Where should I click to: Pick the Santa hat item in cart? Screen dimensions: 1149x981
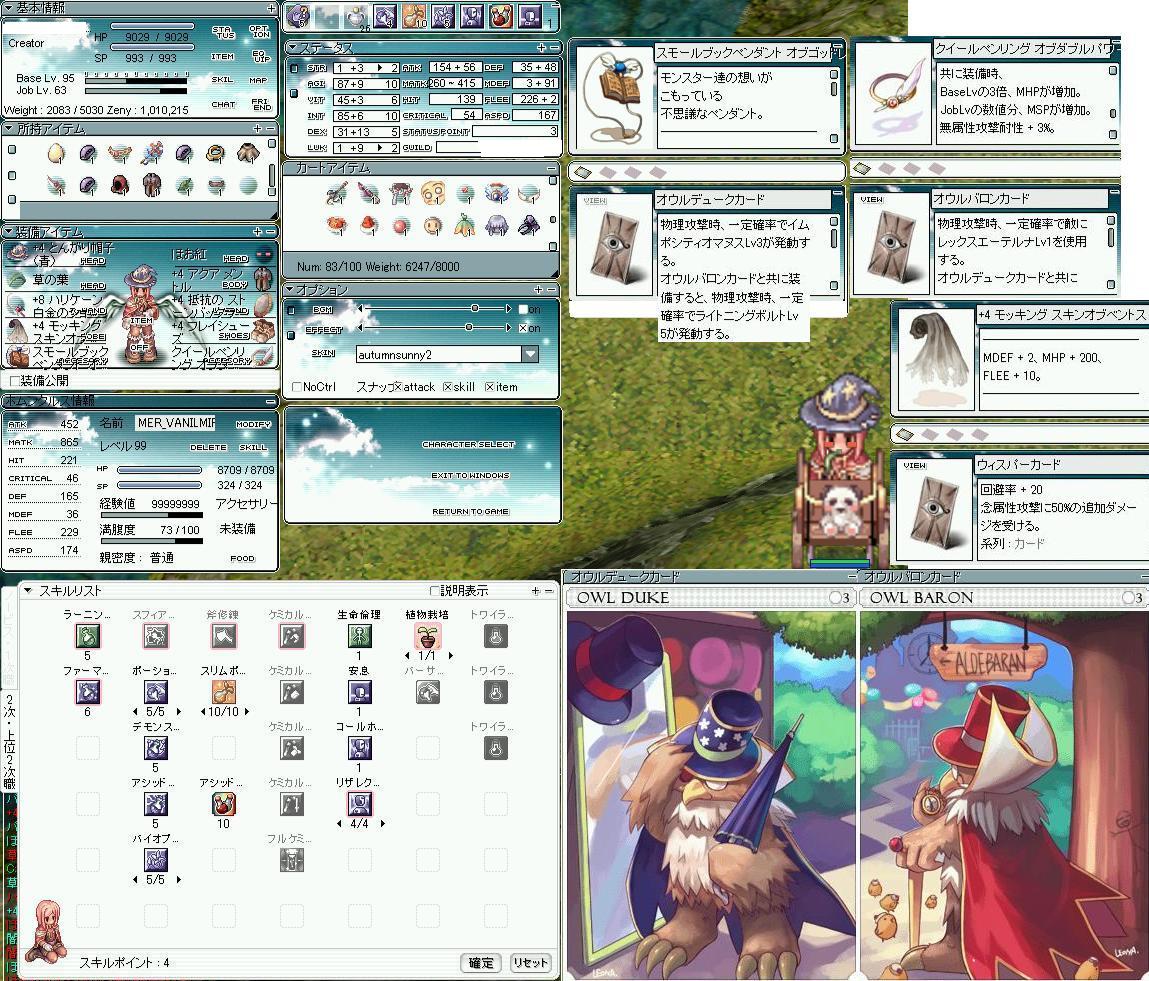click(x=369, y=226)
